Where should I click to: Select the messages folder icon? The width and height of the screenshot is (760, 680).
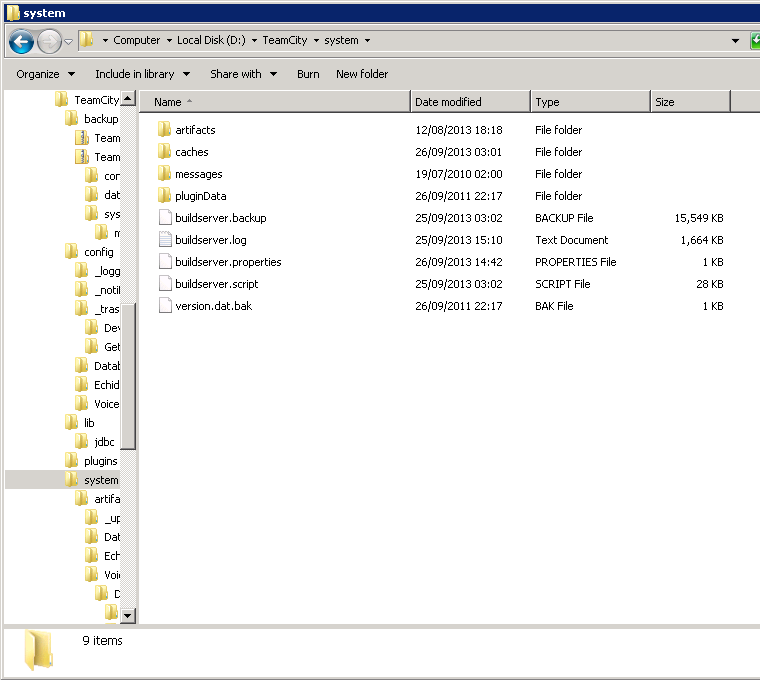[x=164, y=173]
